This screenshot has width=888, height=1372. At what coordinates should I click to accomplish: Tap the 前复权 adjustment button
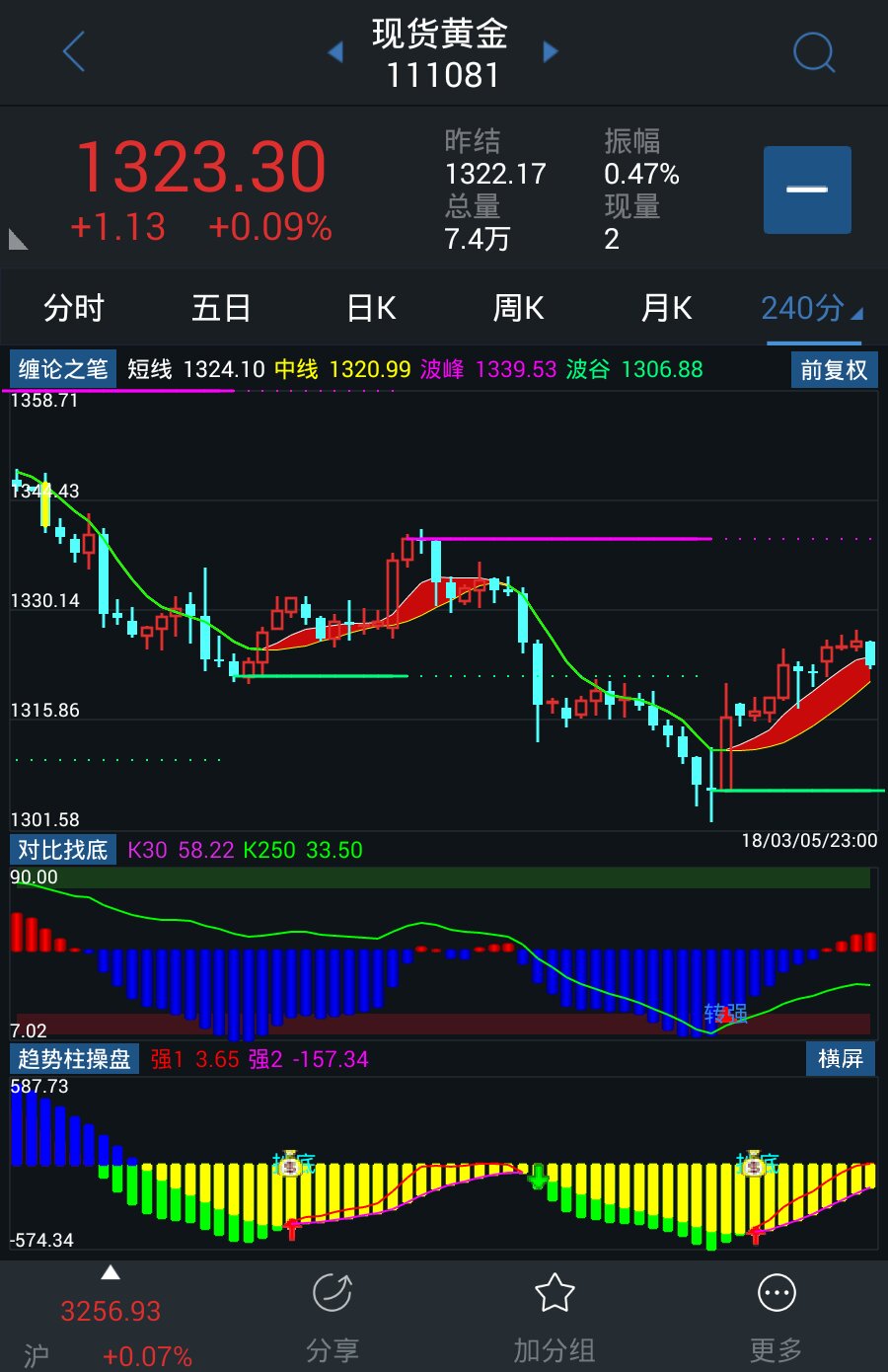point(834,370)
